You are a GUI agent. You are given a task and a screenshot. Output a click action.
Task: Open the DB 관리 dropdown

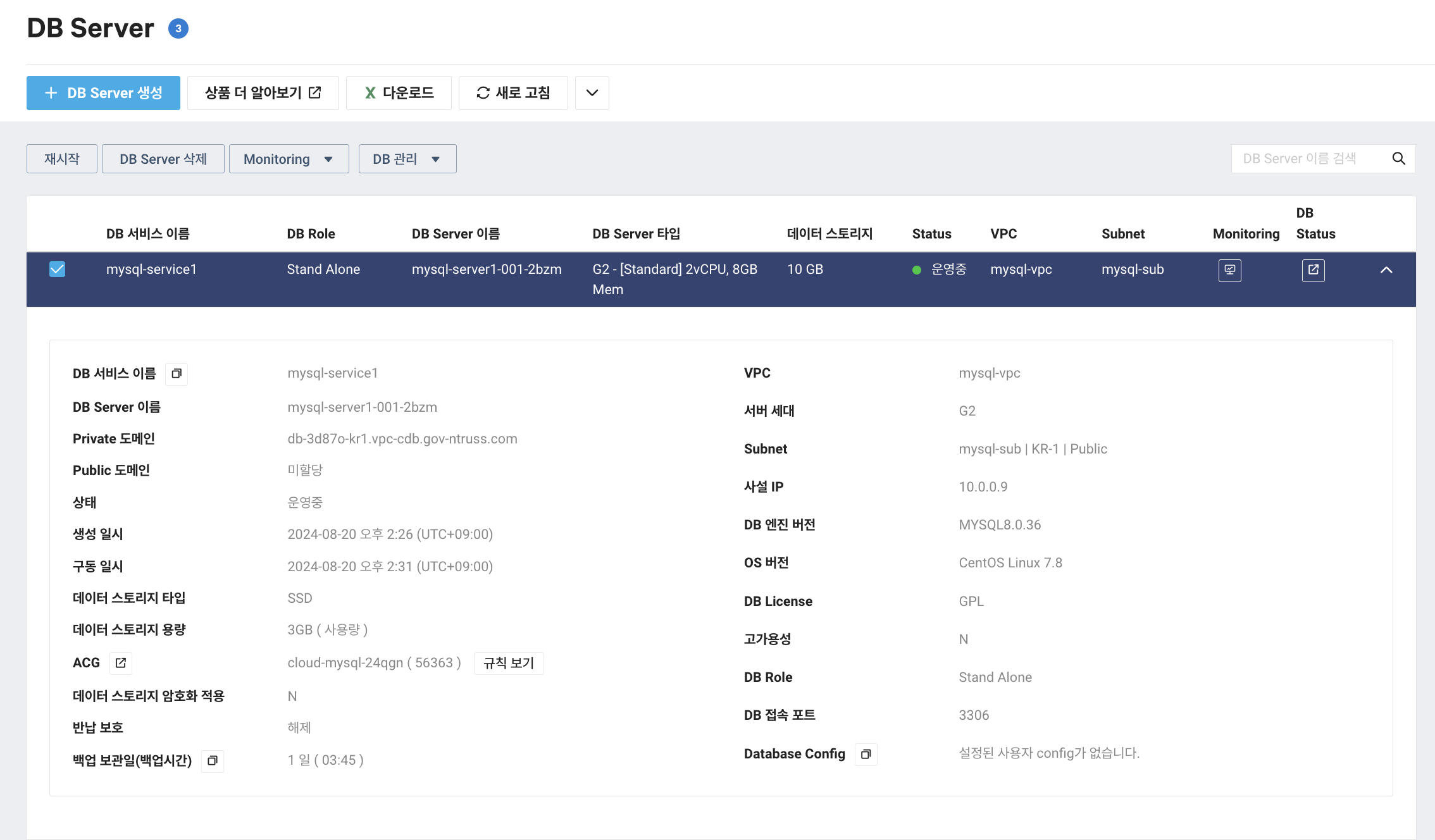[407, 159]
